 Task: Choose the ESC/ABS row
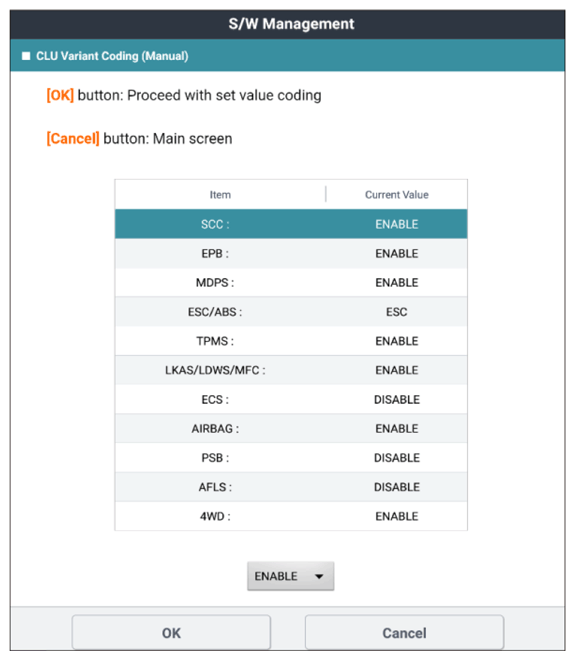point(291,312)
